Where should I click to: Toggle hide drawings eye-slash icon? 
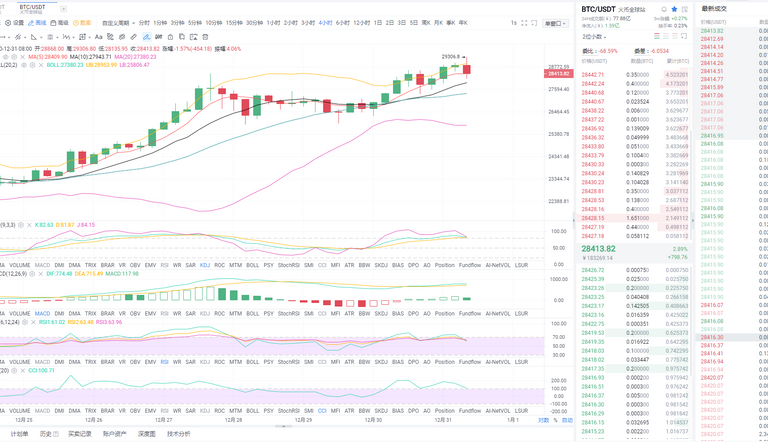122,37
